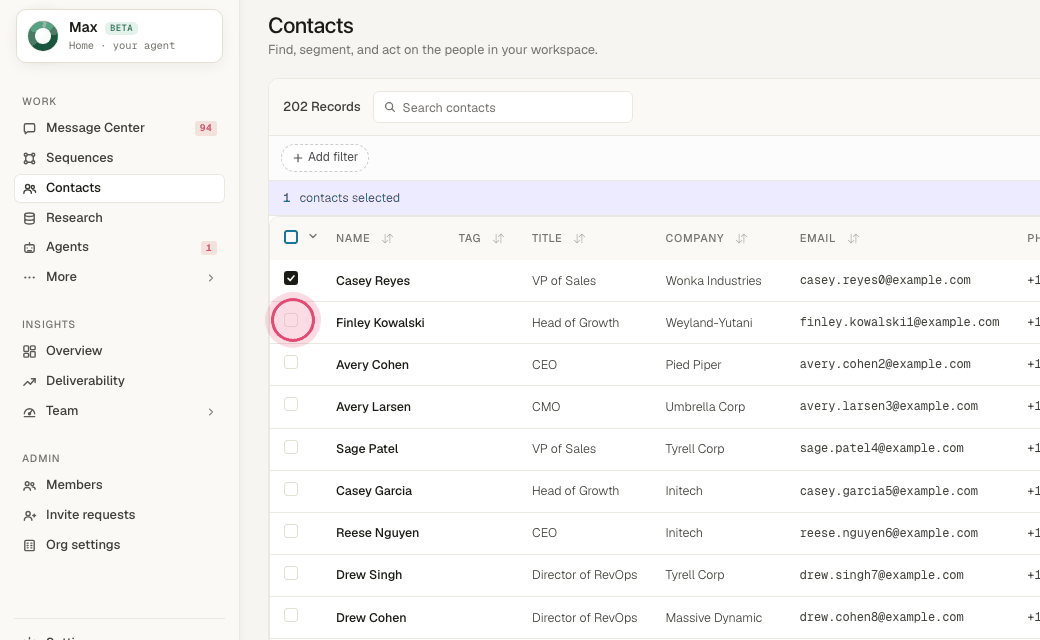Open Org settings

(119, 544)
